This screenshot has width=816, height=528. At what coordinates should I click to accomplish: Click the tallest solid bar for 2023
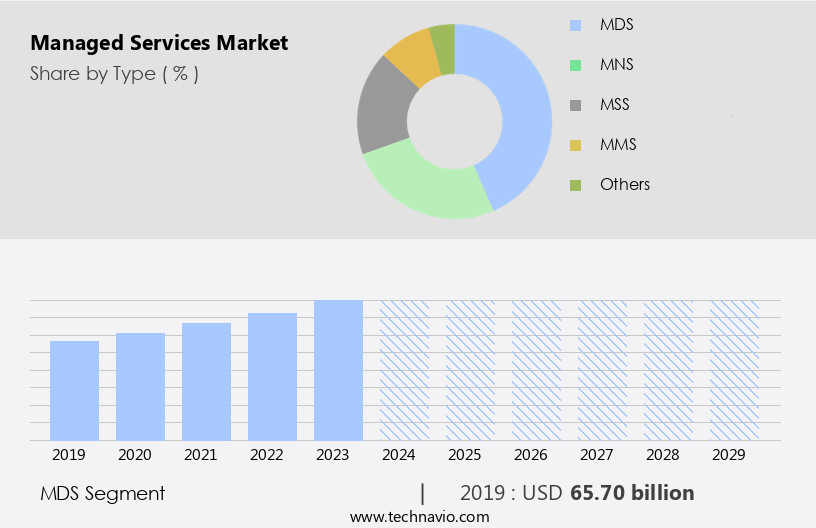pyautogui.click(x=338, y=370)
